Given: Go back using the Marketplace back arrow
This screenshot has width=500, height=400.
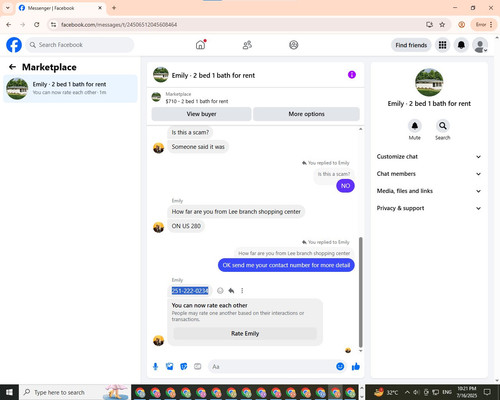Looking at the screenshot, I should click(x=12, y=67).
